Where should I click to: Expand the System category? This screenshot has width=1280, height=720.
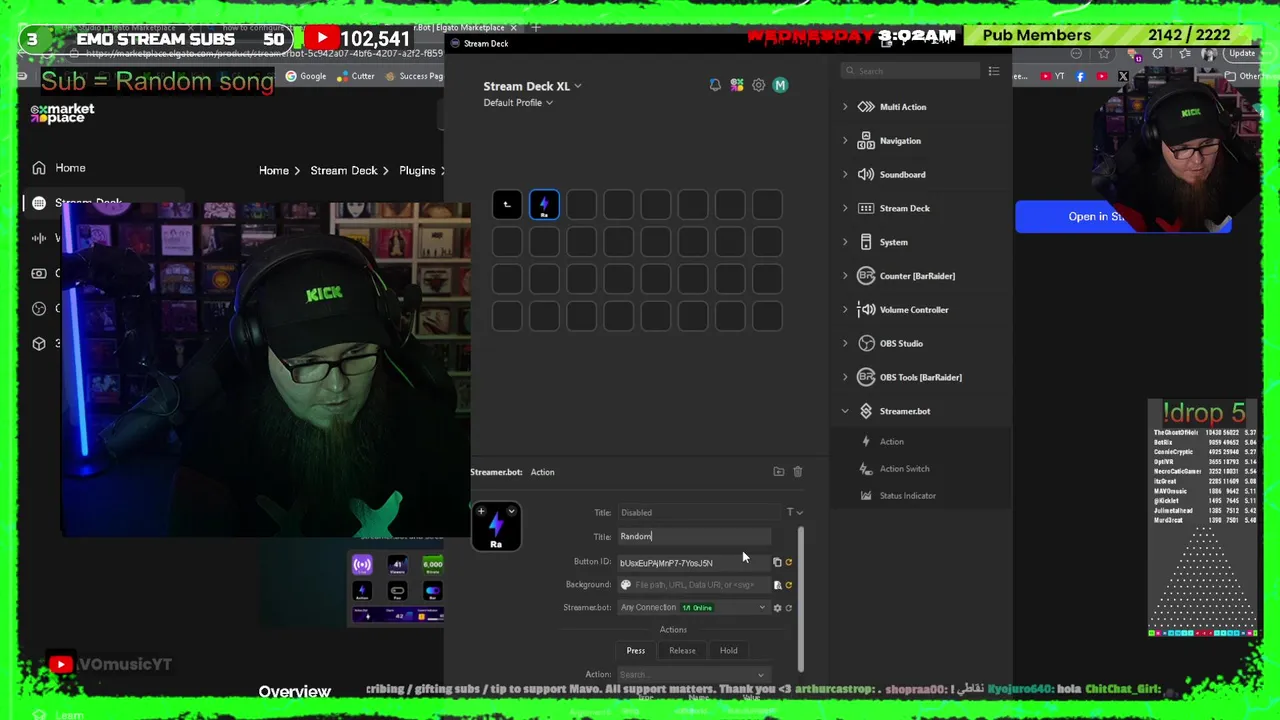click(845, 243)
